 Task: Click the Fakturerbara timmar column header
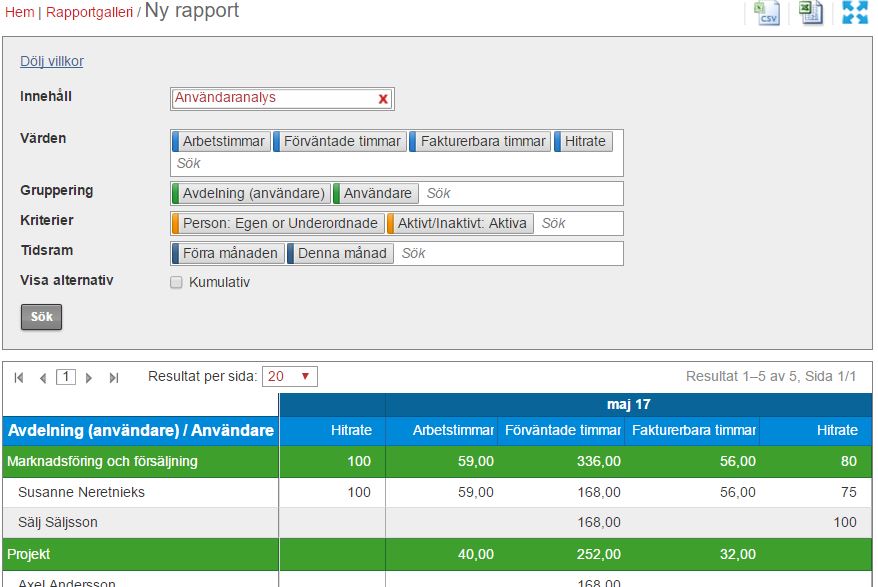click(x=692, y=431)
